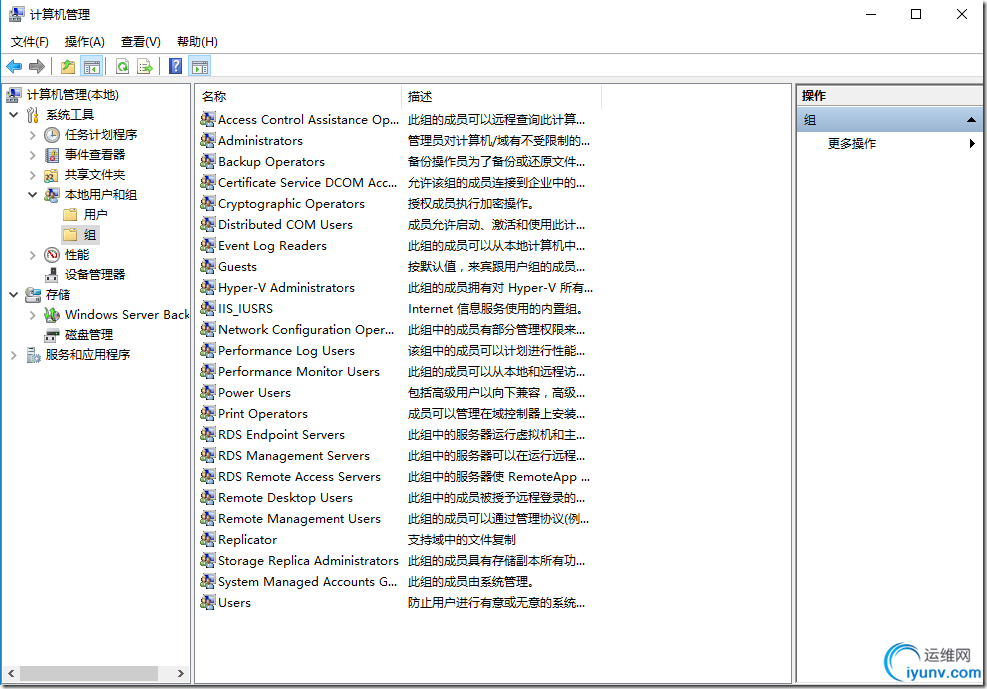Sort by the 名称 column header
Viewport: 987px width, 689px height.
tap(299, 96)
